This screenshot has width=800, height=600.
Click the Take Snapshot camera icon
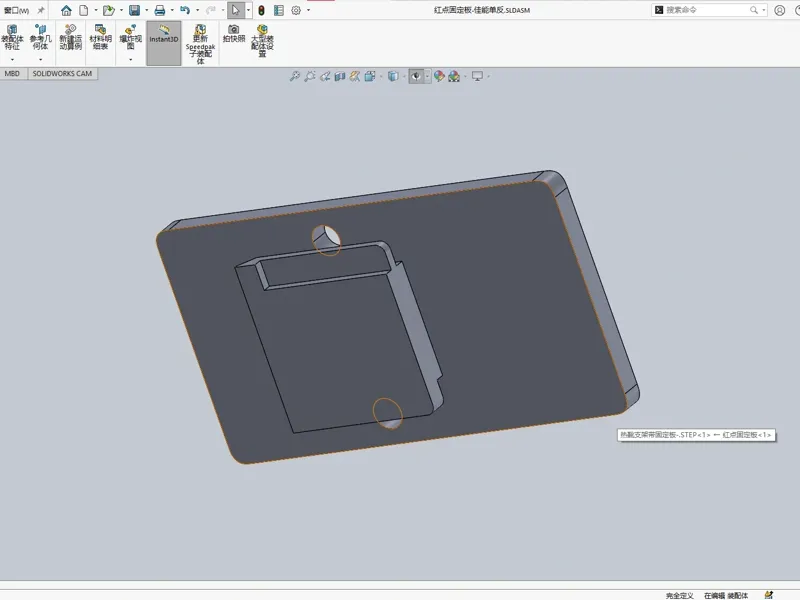[234, 34]
